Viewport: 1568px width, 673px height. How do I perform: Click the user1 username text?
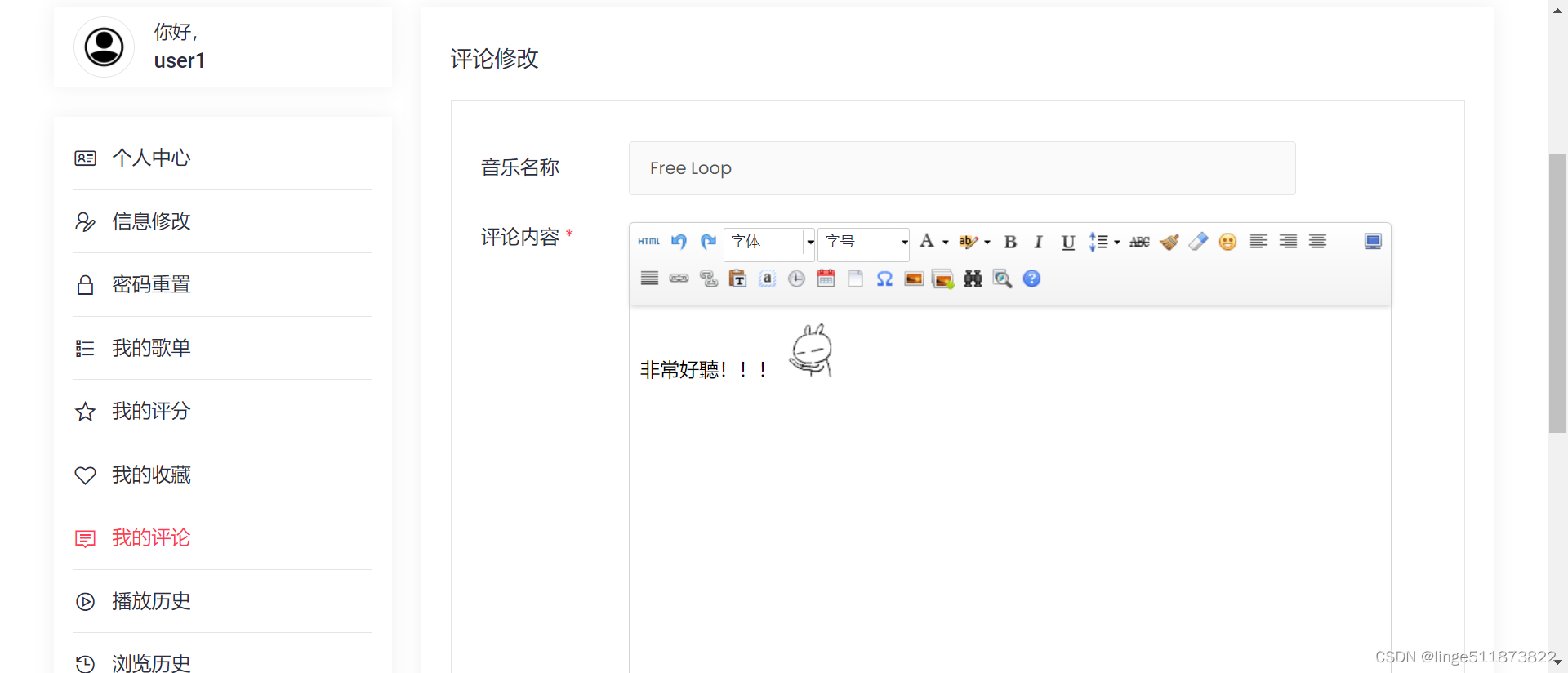click(180, 60)
